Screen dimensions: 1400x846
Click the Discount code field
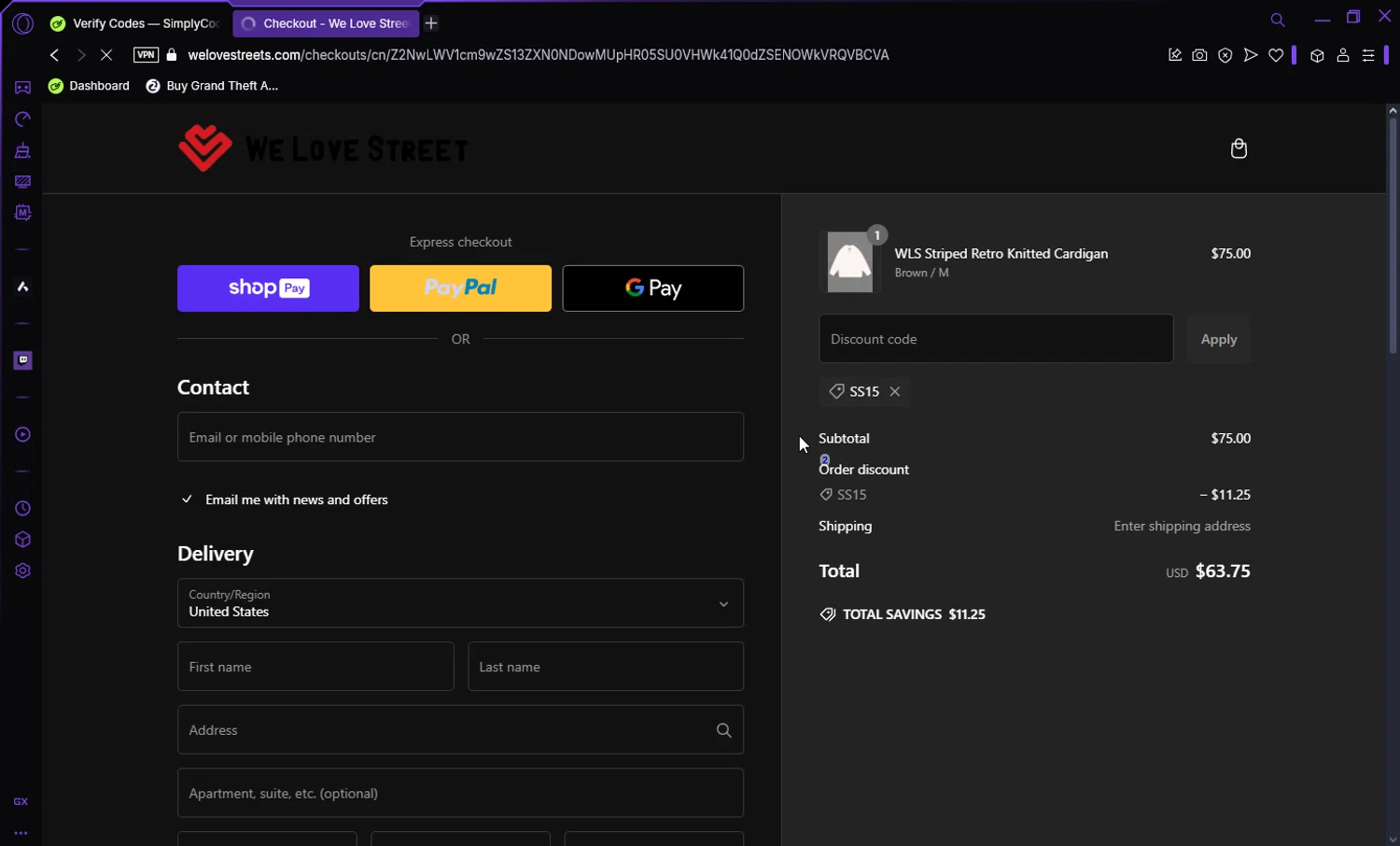(x=996, y=339)
